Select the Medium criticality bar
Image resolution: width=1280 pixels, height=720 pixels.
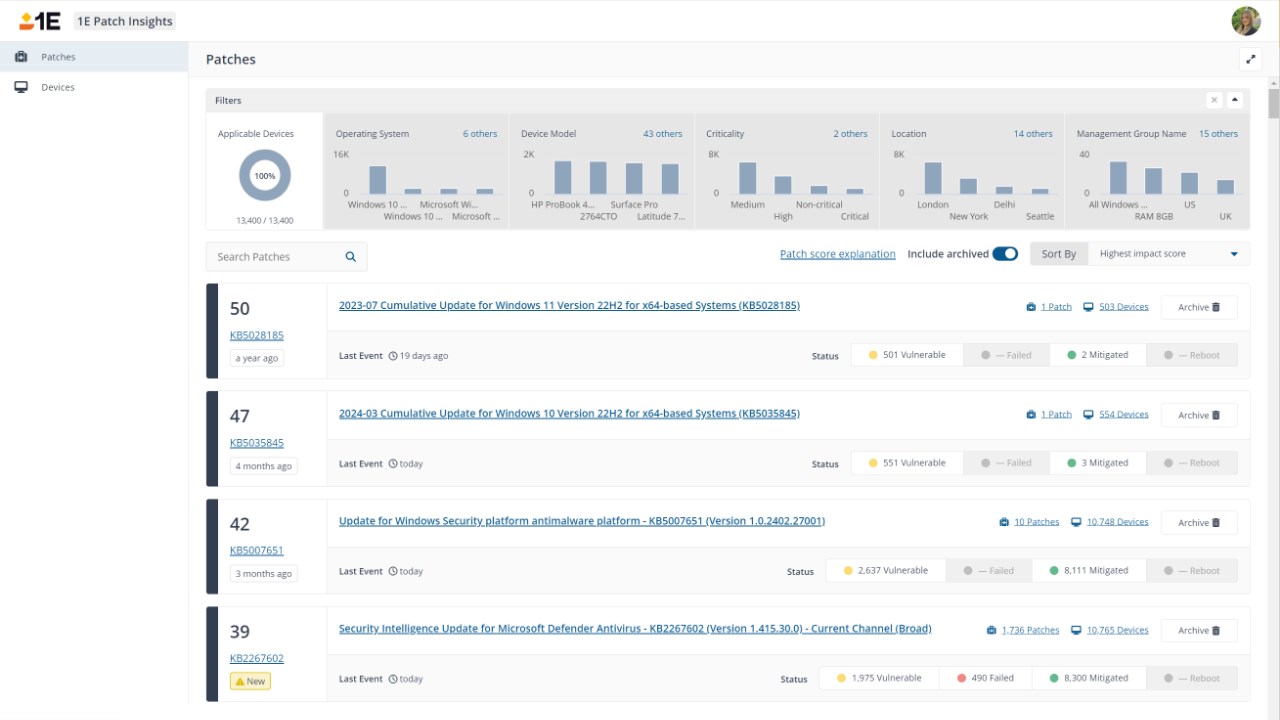[747, 178]
